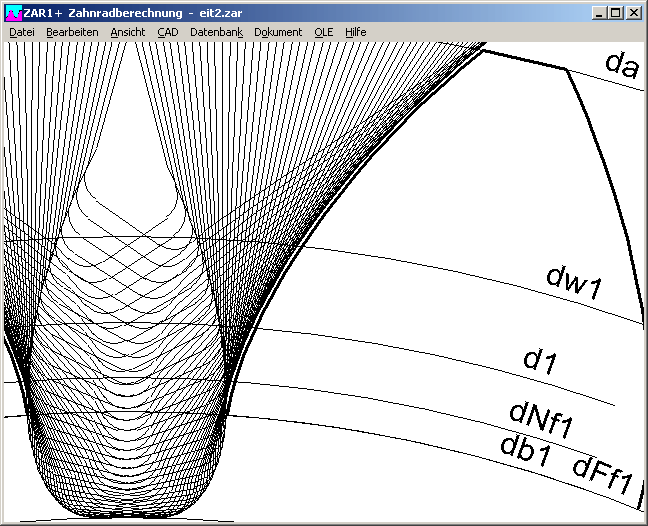Image resolution: width=648 pixels, height=526 pixels.
Task: Open the OLE menu
Action: [x=324, y=32]
